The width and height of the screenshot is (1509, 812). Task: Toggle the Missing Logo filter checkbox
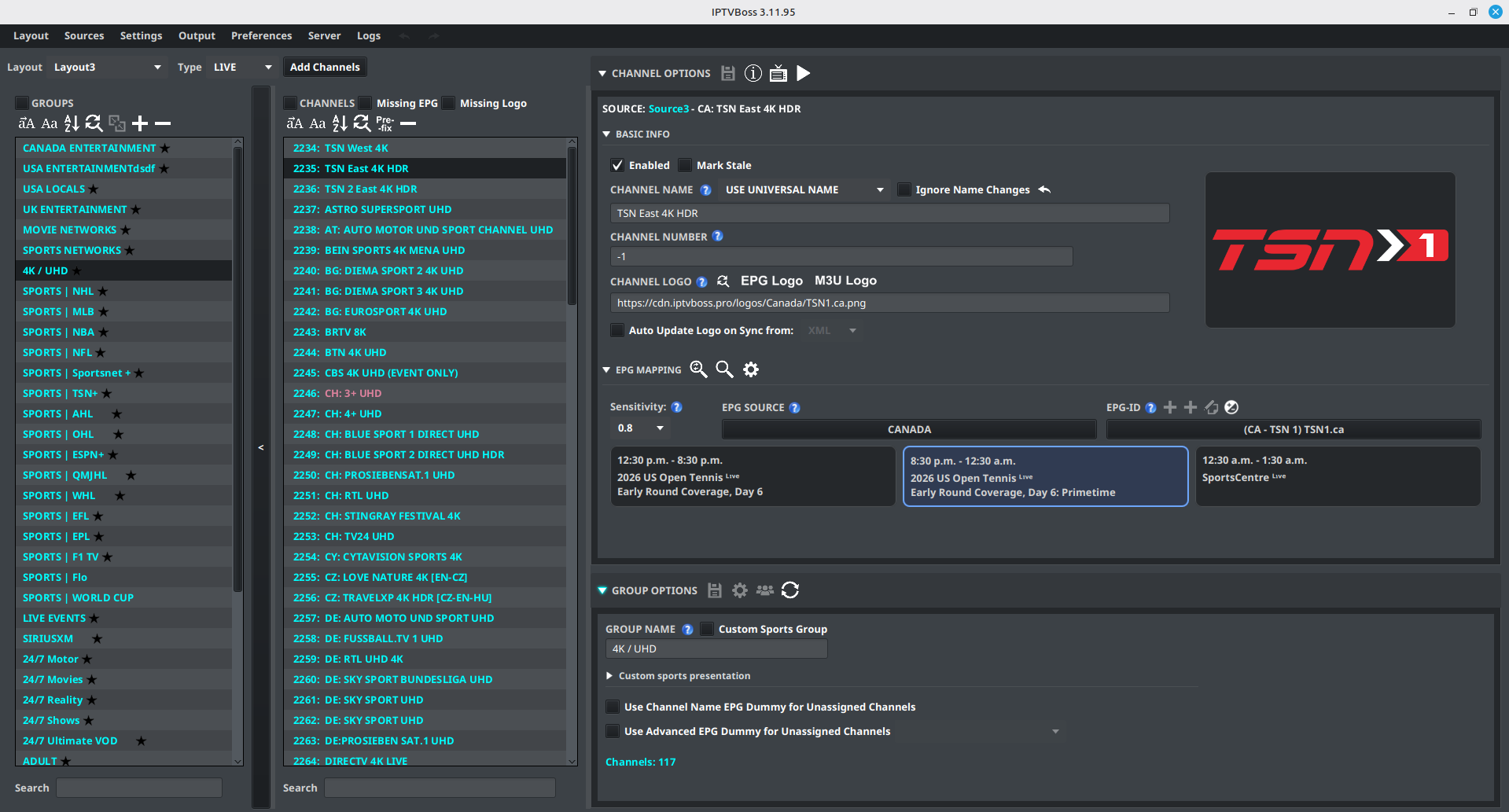click(x=448, y=103)
